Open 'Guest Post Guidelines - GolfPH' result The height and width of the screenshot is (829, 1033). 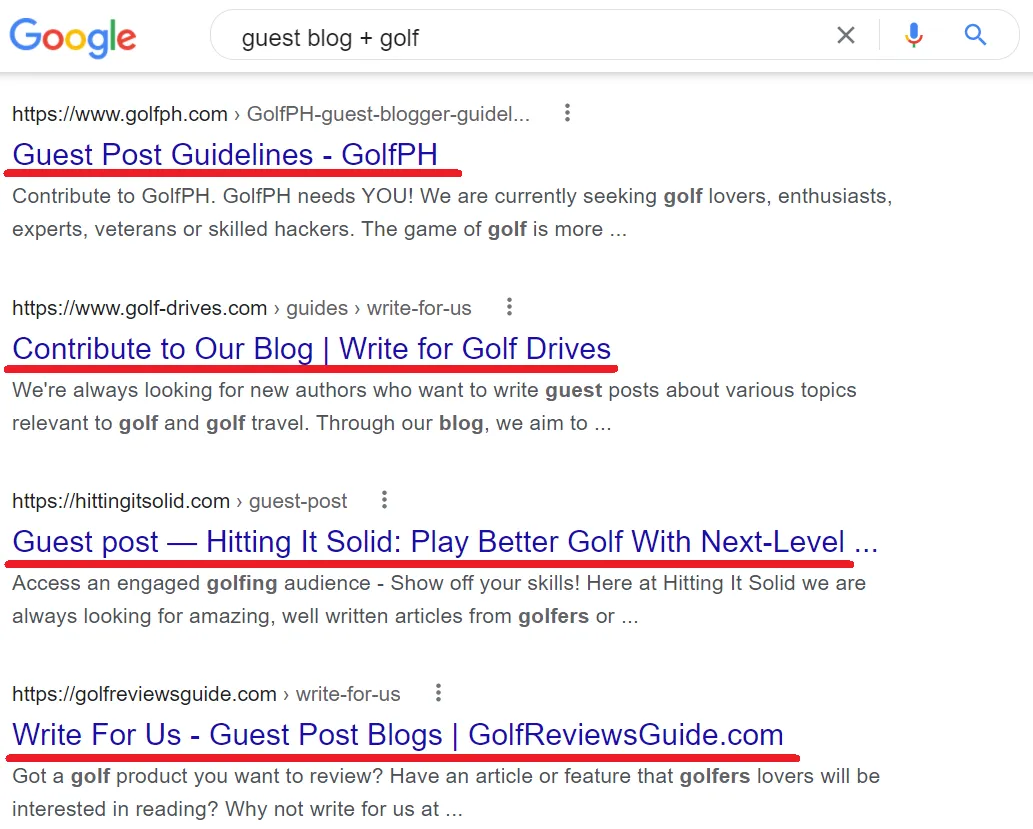tap(225, 155)
